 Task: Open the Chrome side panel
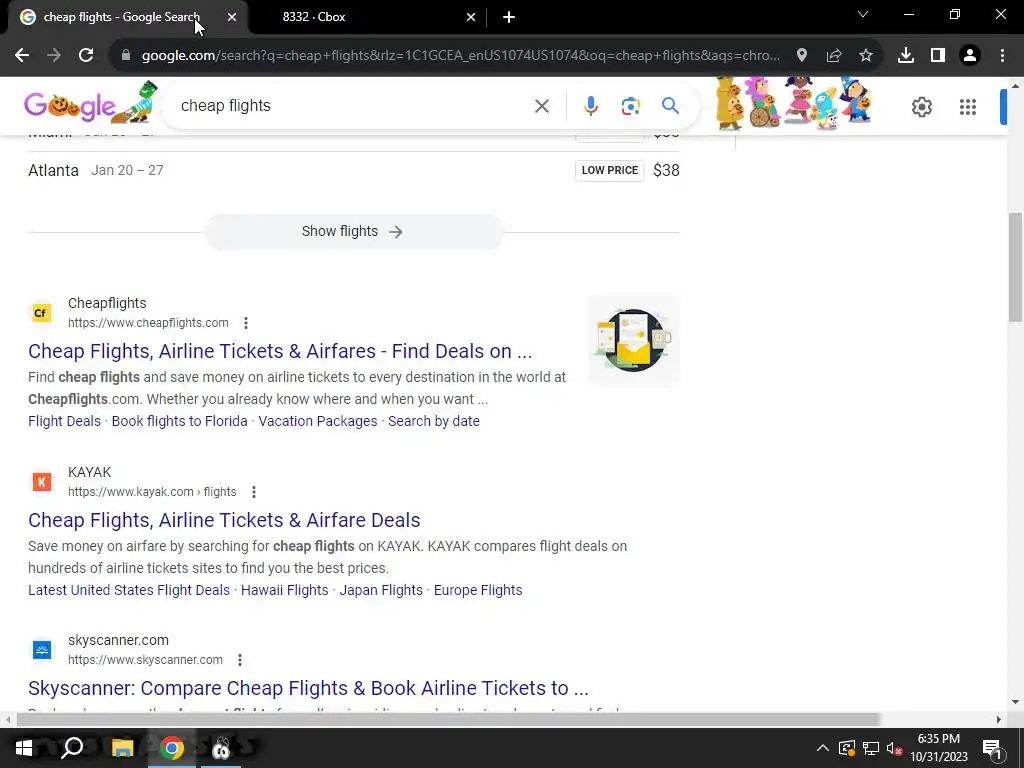(x=937, y=56)
